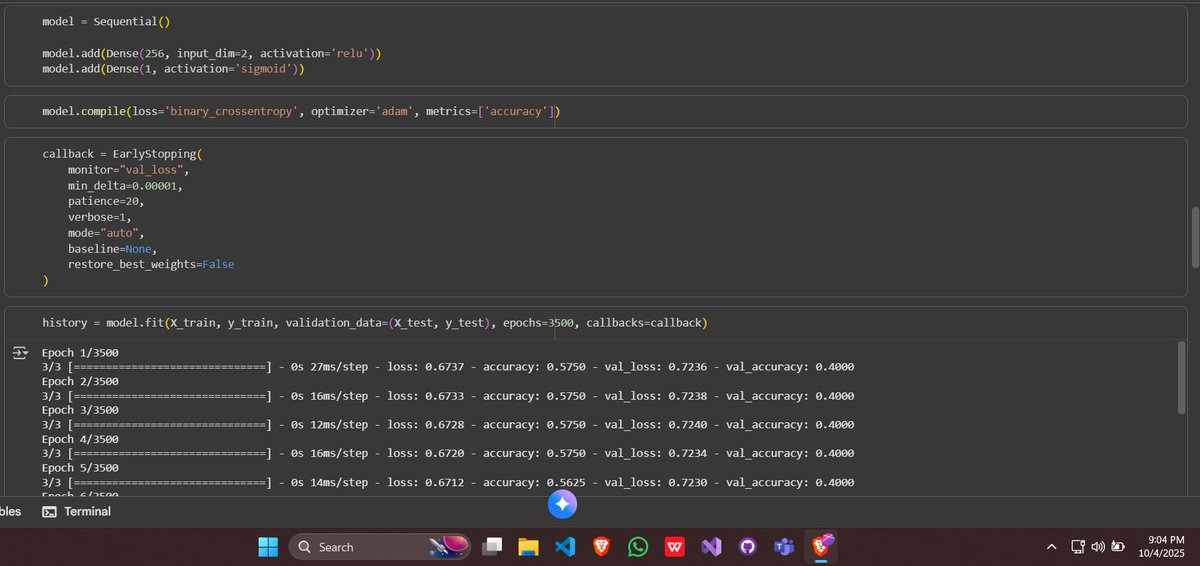The height and width of the screenshot is (566, 1200).
Task: Click the 'Epoch 5/3500' output text
Action: click(x=80, y=468)
